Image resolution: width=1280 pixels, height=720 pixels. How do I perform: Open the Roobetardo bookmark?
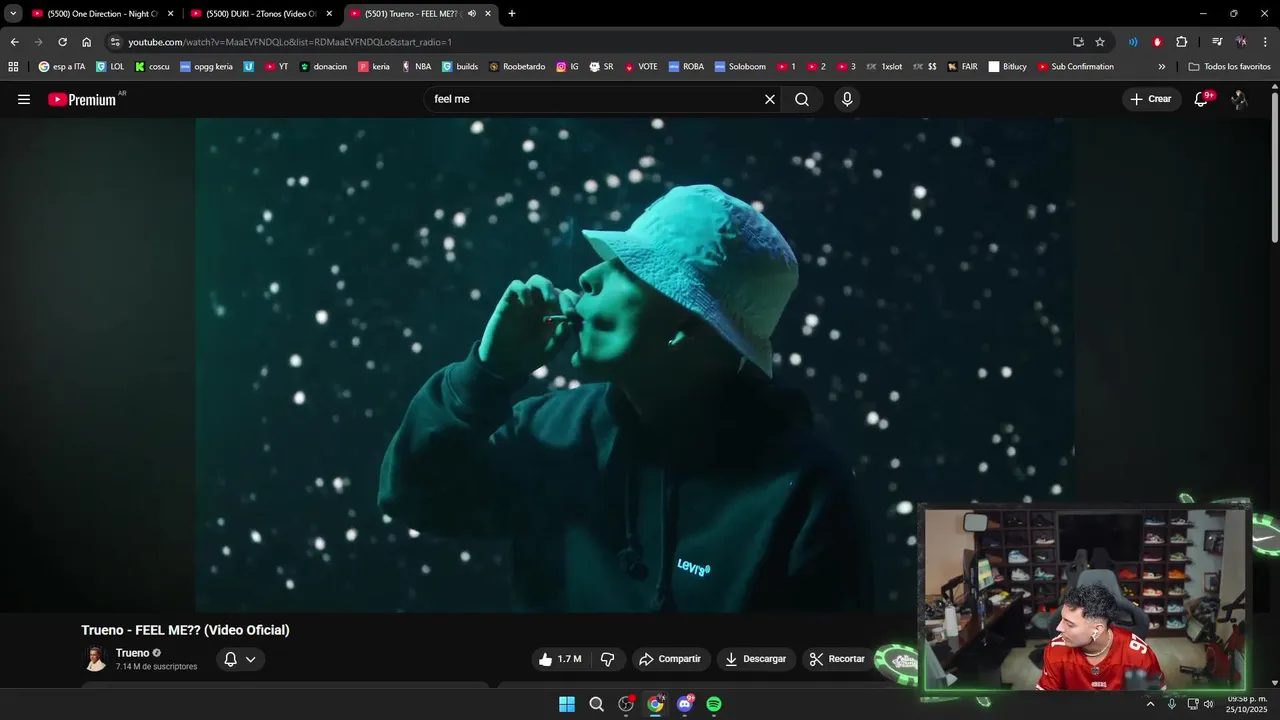coord(517,67)
